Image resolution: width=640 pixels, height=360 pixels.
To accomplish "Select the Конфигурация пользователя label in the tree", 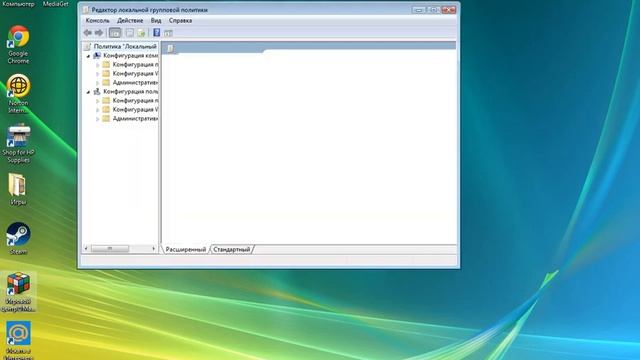I will coord(131,91).
